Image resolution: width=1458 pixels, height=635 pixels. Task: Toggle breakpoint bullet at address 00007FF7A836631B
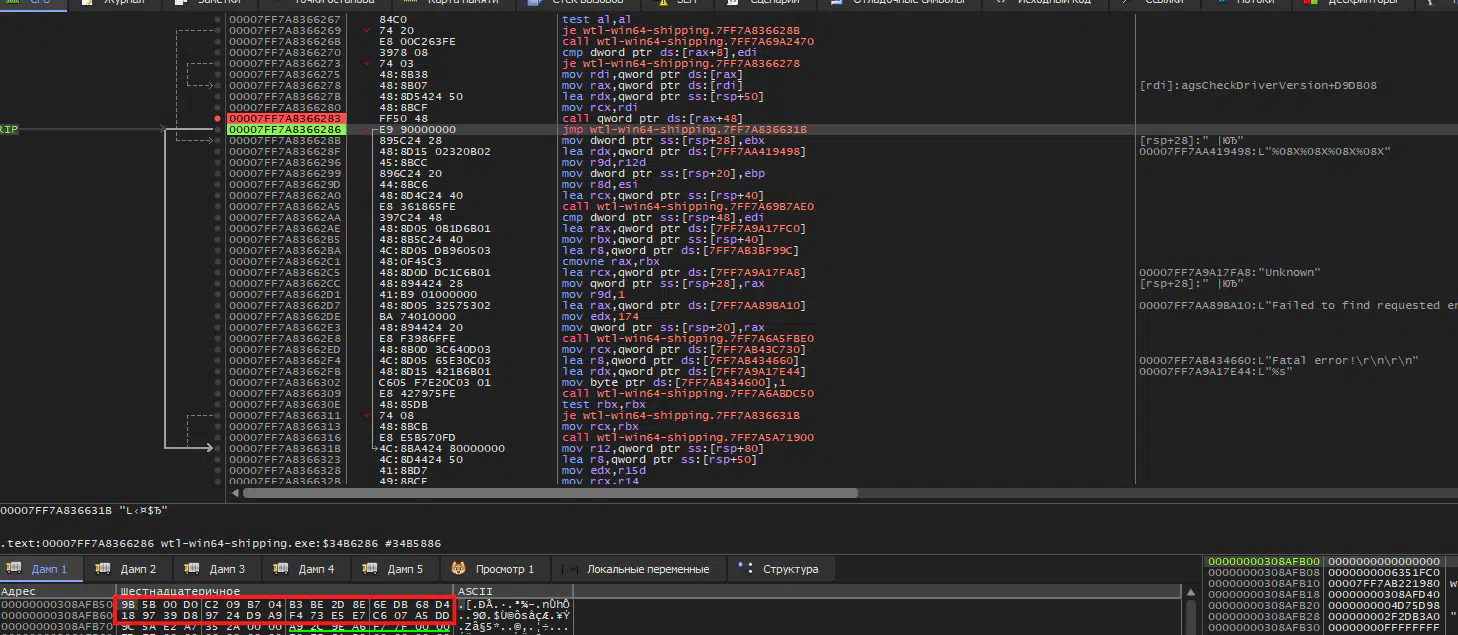tap(218, 449)
